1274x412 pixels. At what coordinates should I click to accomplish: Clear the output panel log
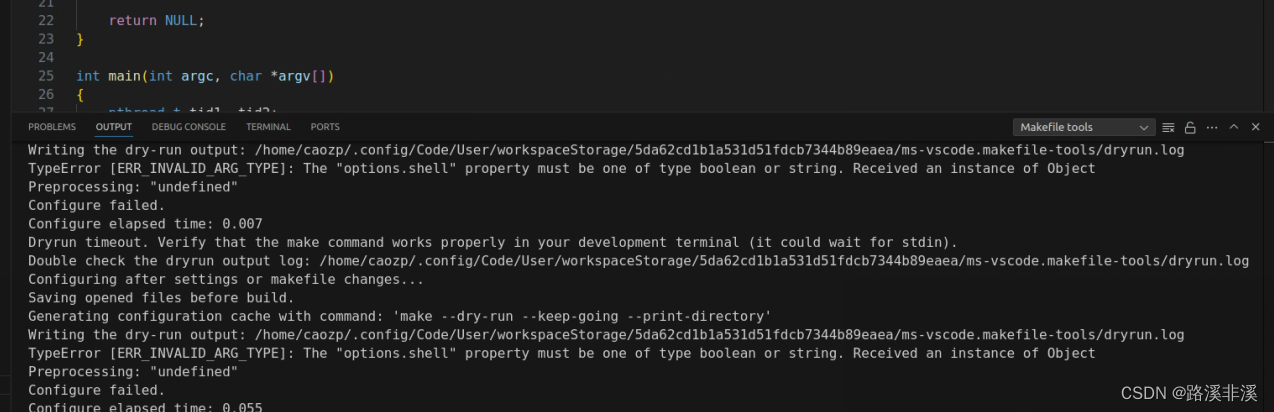(1168, 127)
